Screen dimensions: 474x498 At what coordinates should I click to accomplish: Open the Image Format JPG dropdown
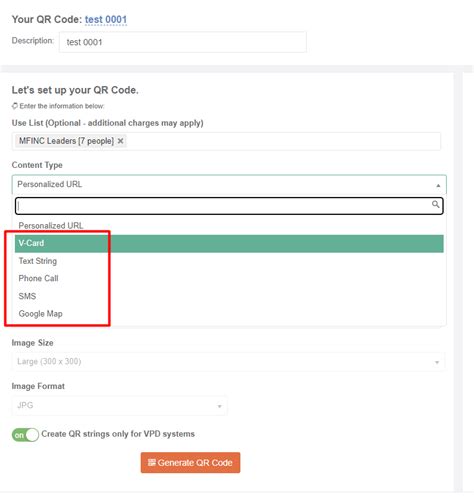point(120,406)
